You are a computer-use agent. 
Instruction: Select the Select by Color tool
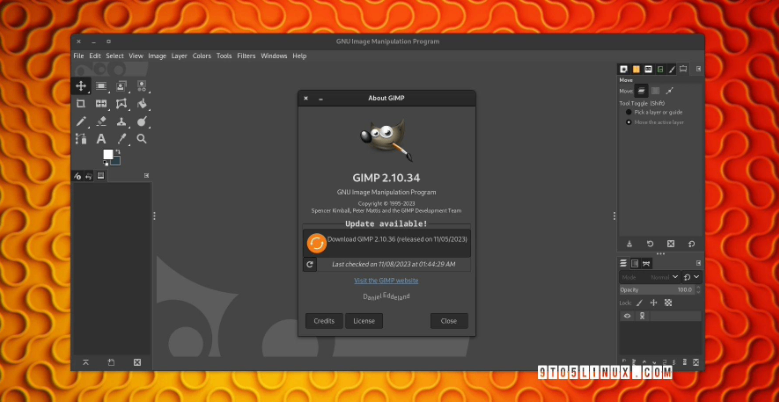(142, 86)
